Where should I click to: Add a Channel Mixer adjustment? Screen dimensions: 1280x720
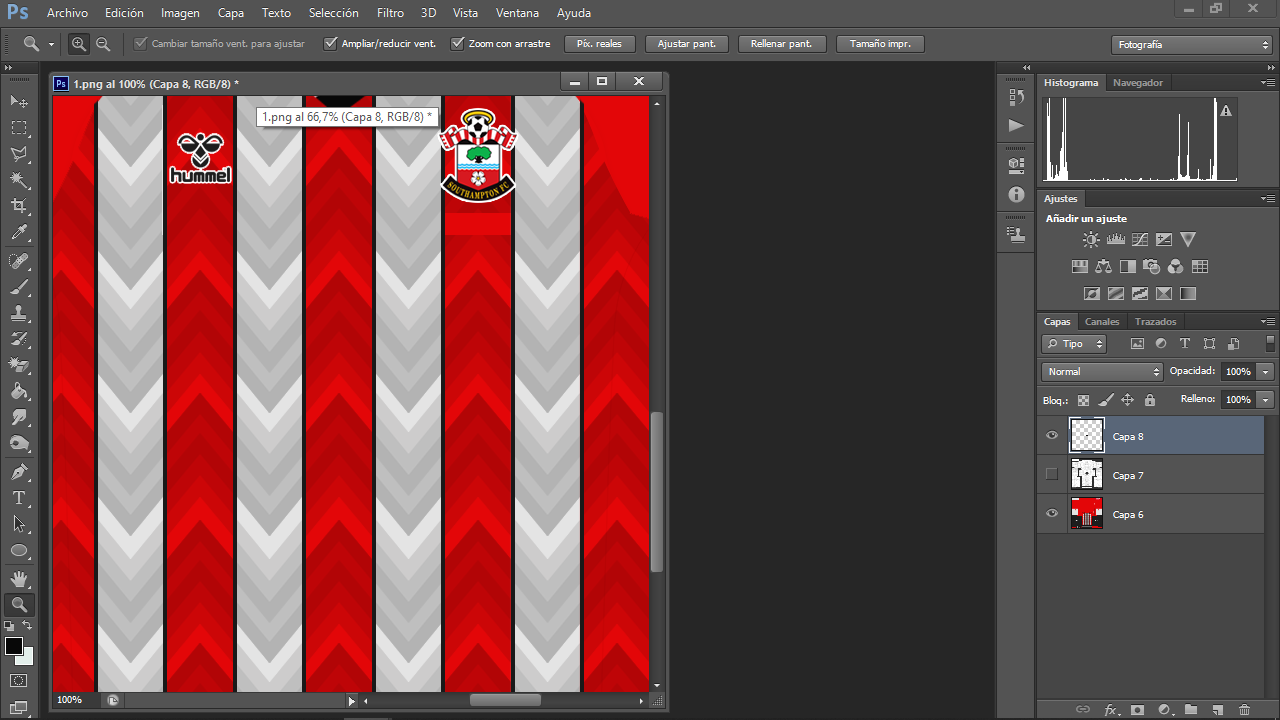tap(1176, 267)
